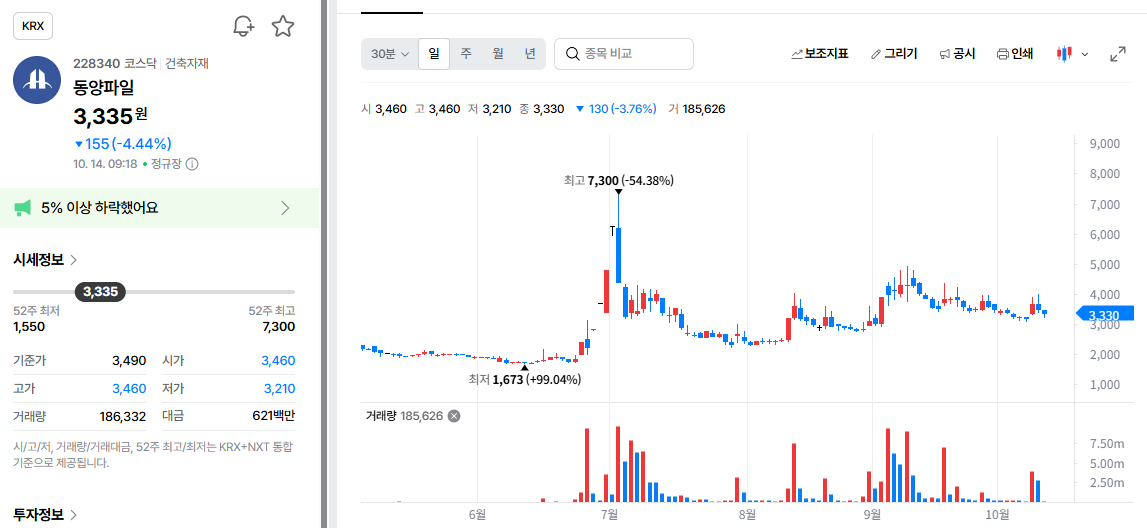Click the 저가 value 3,210
This screenshot has width=1147, height=528.
coord(279,388)
